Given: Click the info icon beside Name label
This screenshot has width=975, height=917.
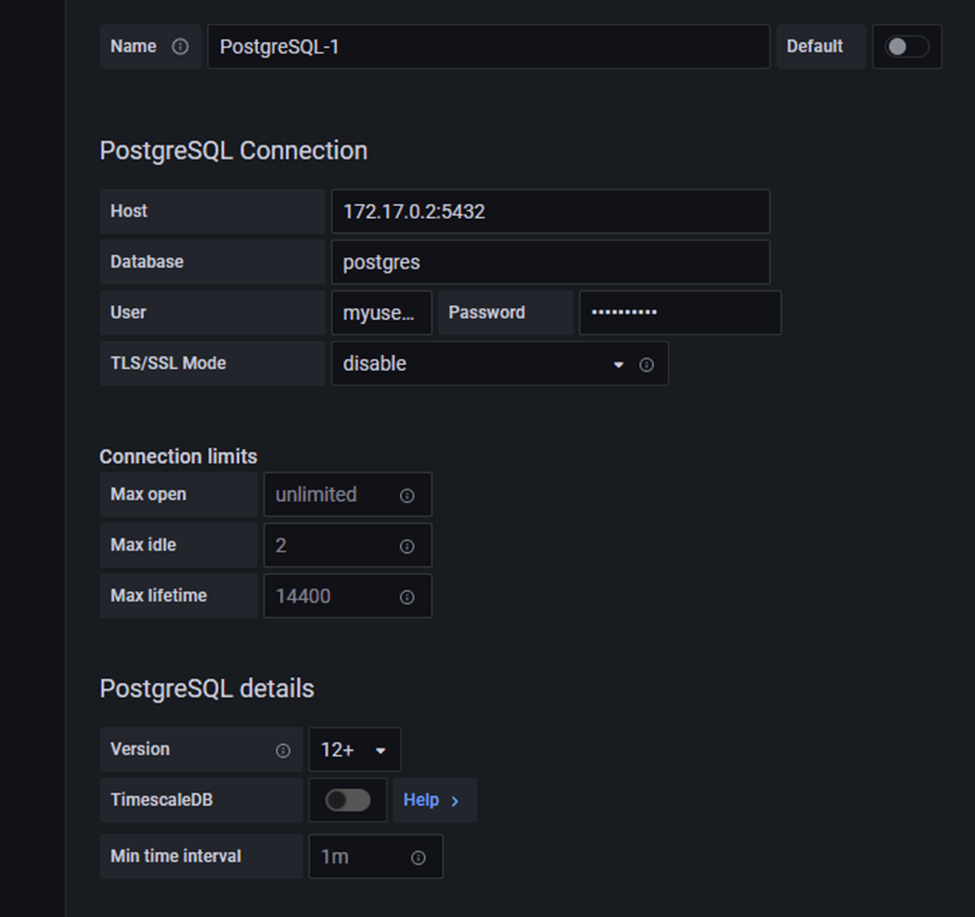Looking at the screenshot, I should [x=180, y=47].
